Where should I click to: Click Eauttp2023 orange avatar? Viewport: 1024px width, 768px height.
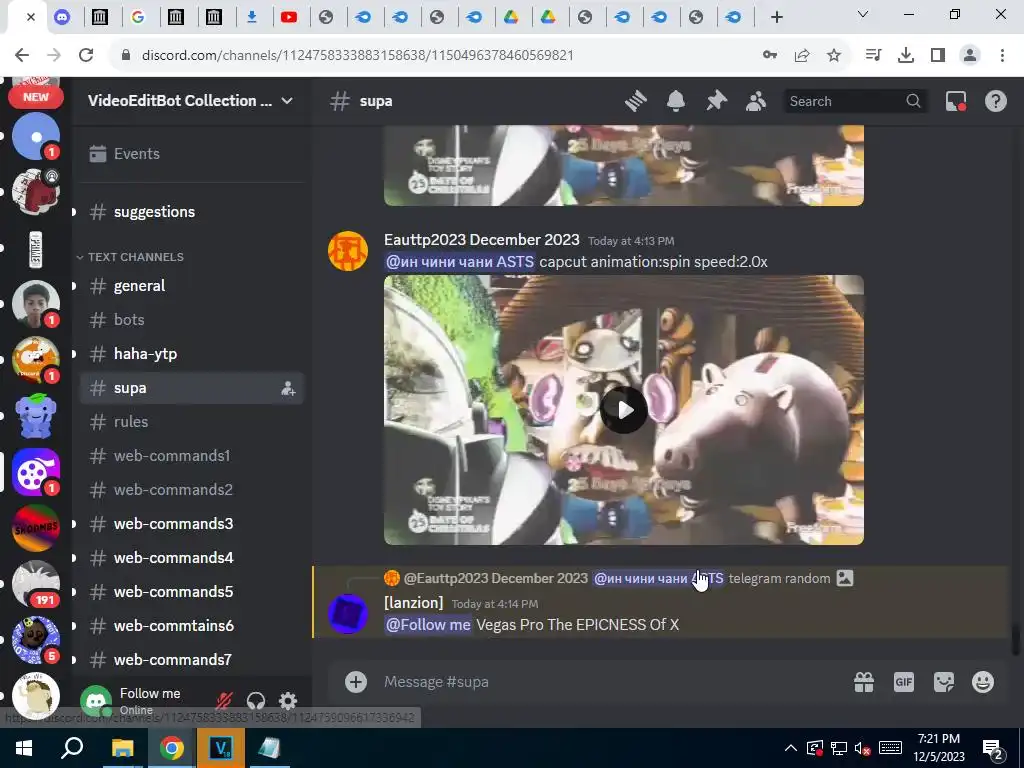[348, 251]
